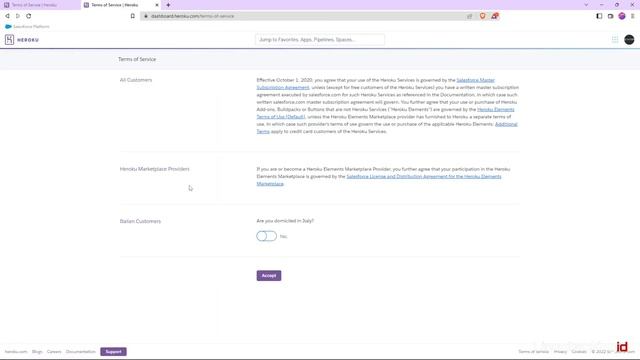The image size is (640, 360).
Task: Click the share icon in the address bar
Action: click(x=470, y=16)
